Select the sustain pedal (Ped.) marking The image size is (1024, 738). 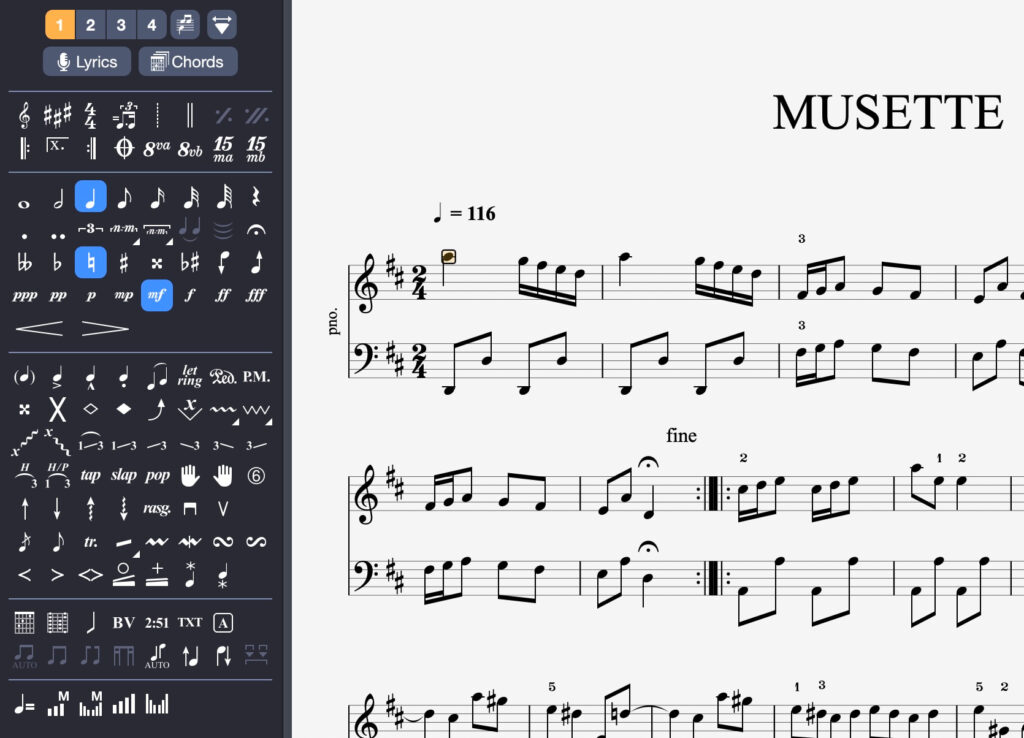(x=224, y=377)
